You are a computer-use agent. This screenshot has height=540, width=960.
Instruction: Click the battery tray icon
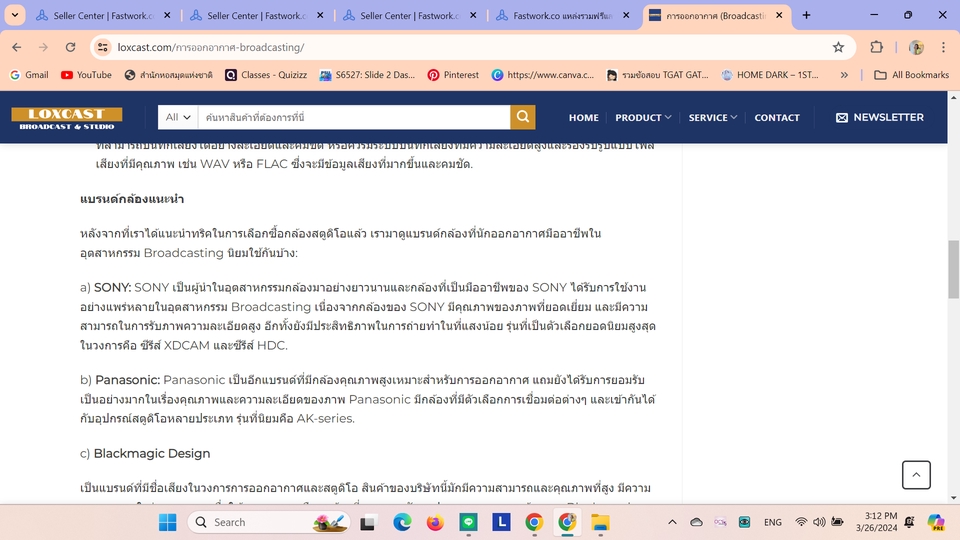pos(837,522)
